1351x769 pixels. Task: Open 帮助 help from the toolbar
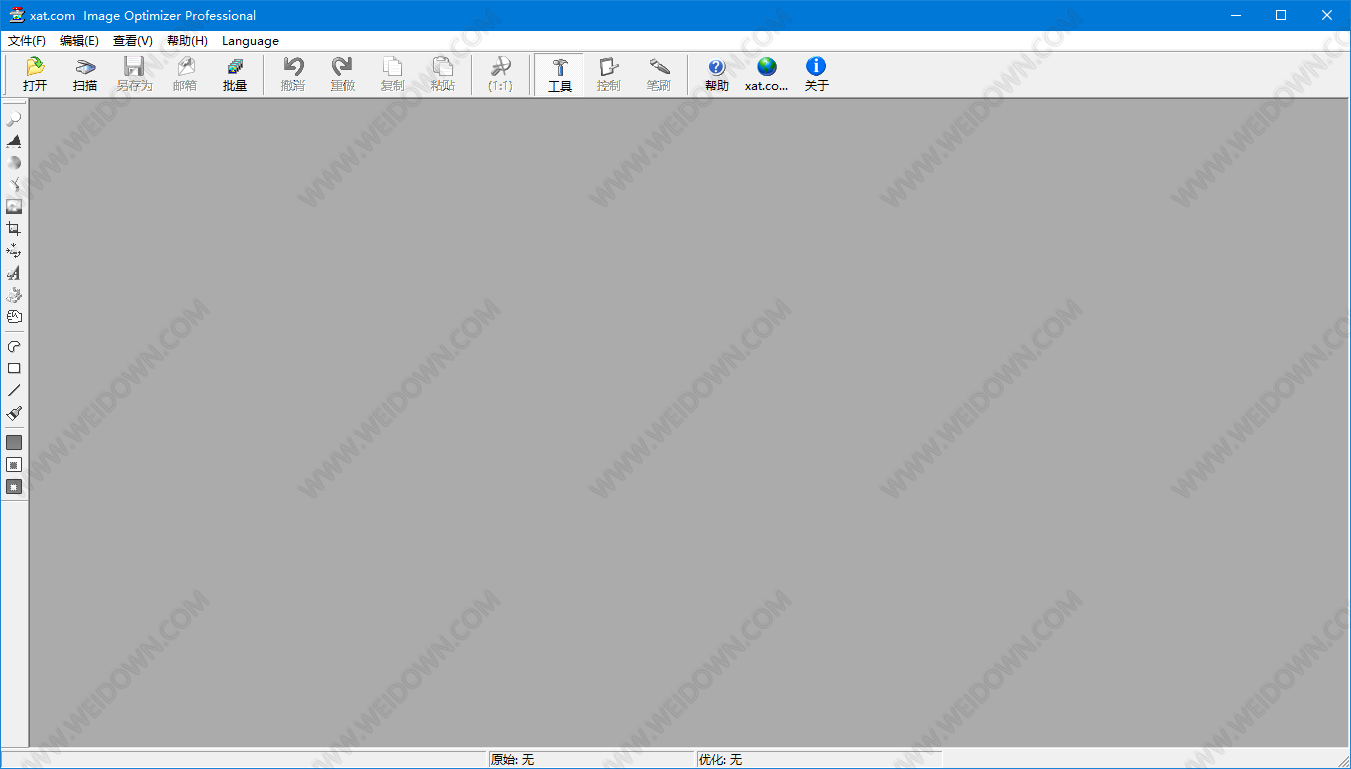tap(717, 75)
